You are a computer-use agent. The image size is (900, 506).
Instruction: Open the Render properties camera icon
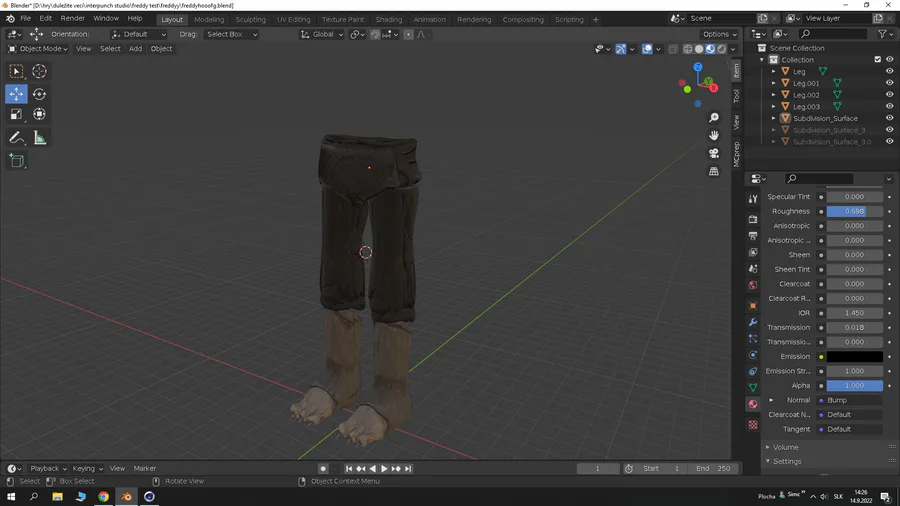click(753, 219)
